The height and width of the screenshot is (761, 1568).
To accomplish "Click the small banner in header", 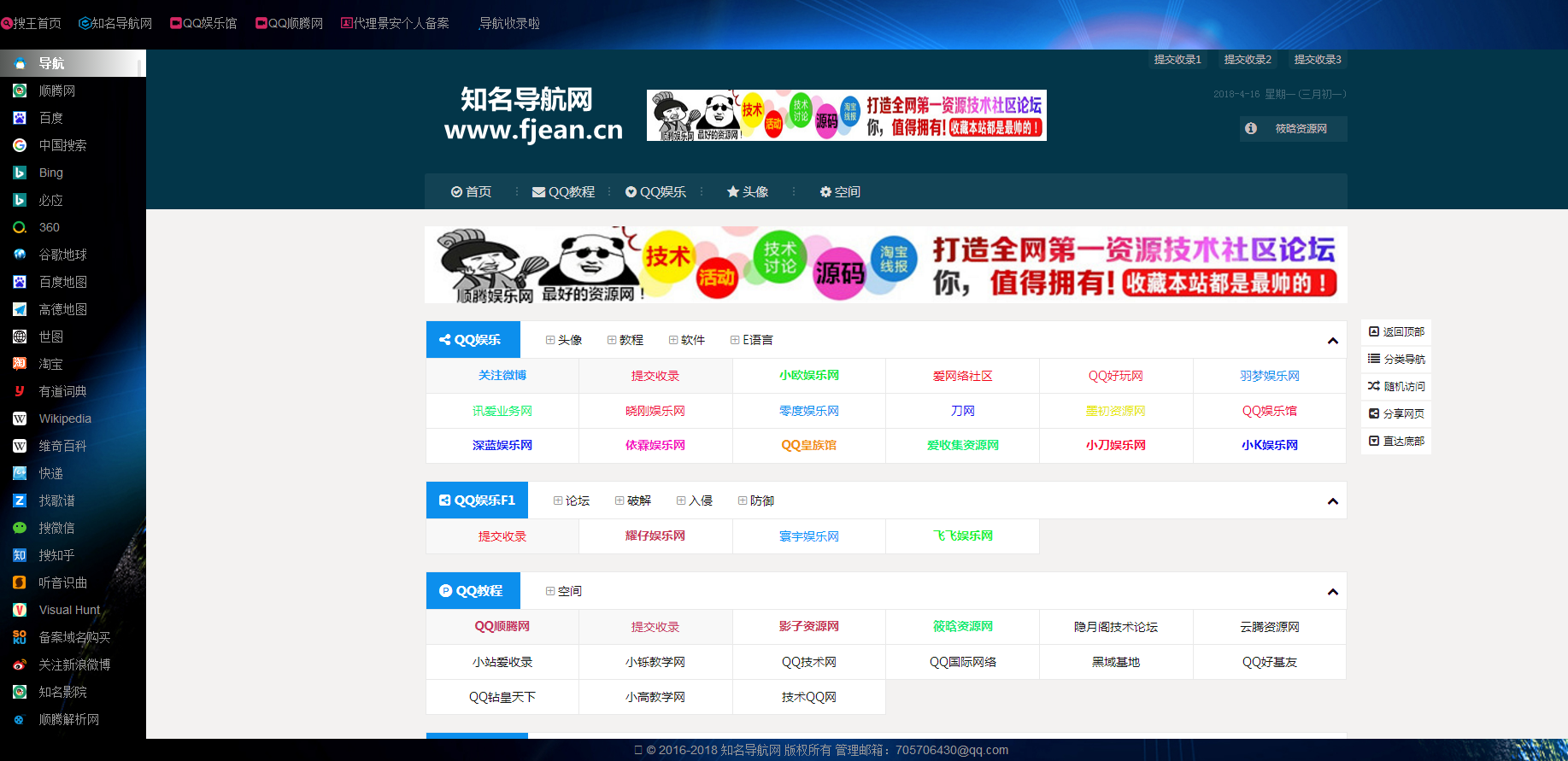I will pyautogui.click(x=847, y=115).
